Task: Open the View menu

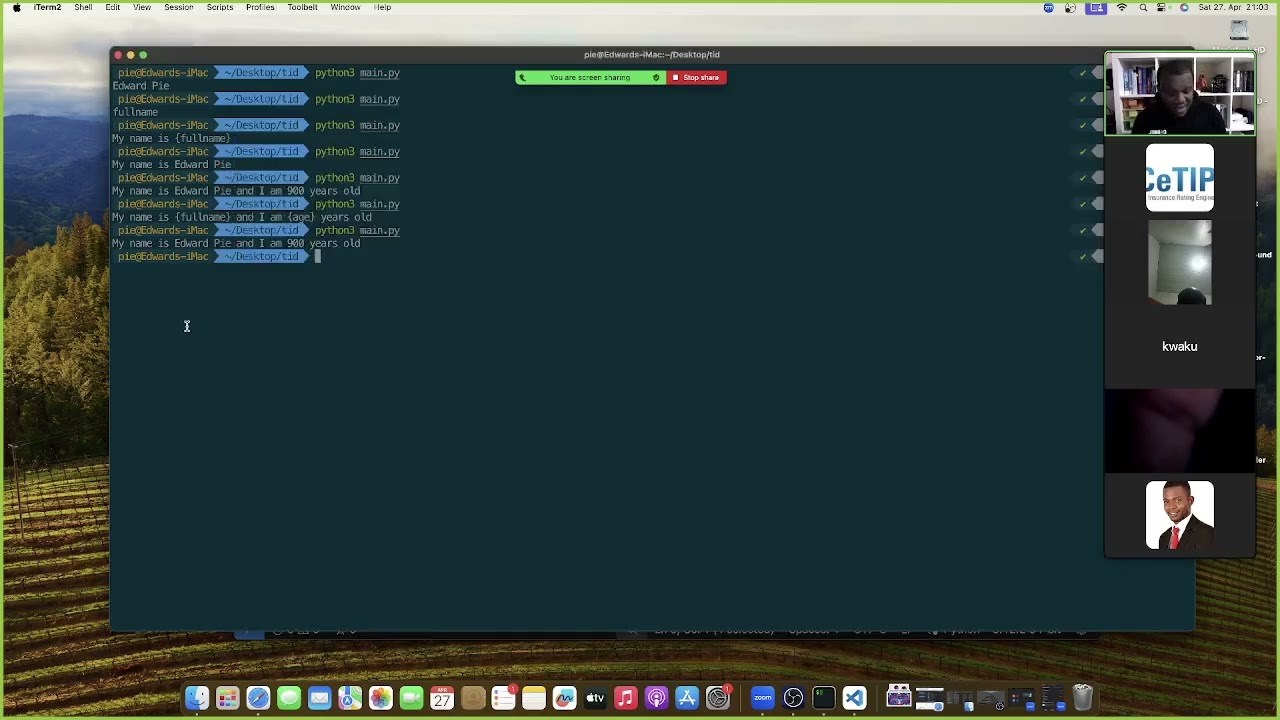Action: point(142,7)
